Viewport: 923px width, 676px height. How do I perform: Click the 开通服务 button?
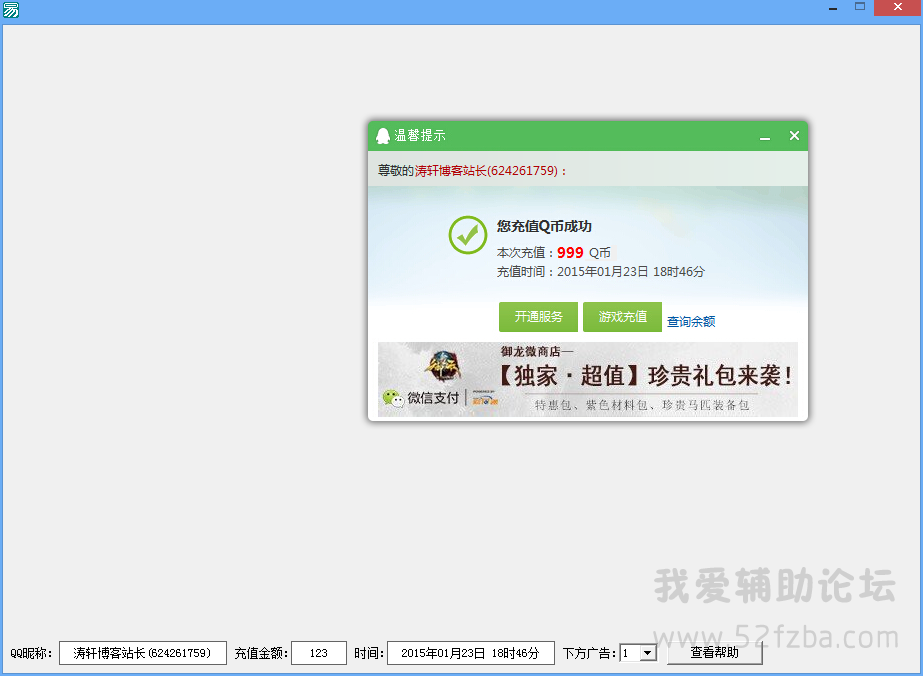point(538,317)
